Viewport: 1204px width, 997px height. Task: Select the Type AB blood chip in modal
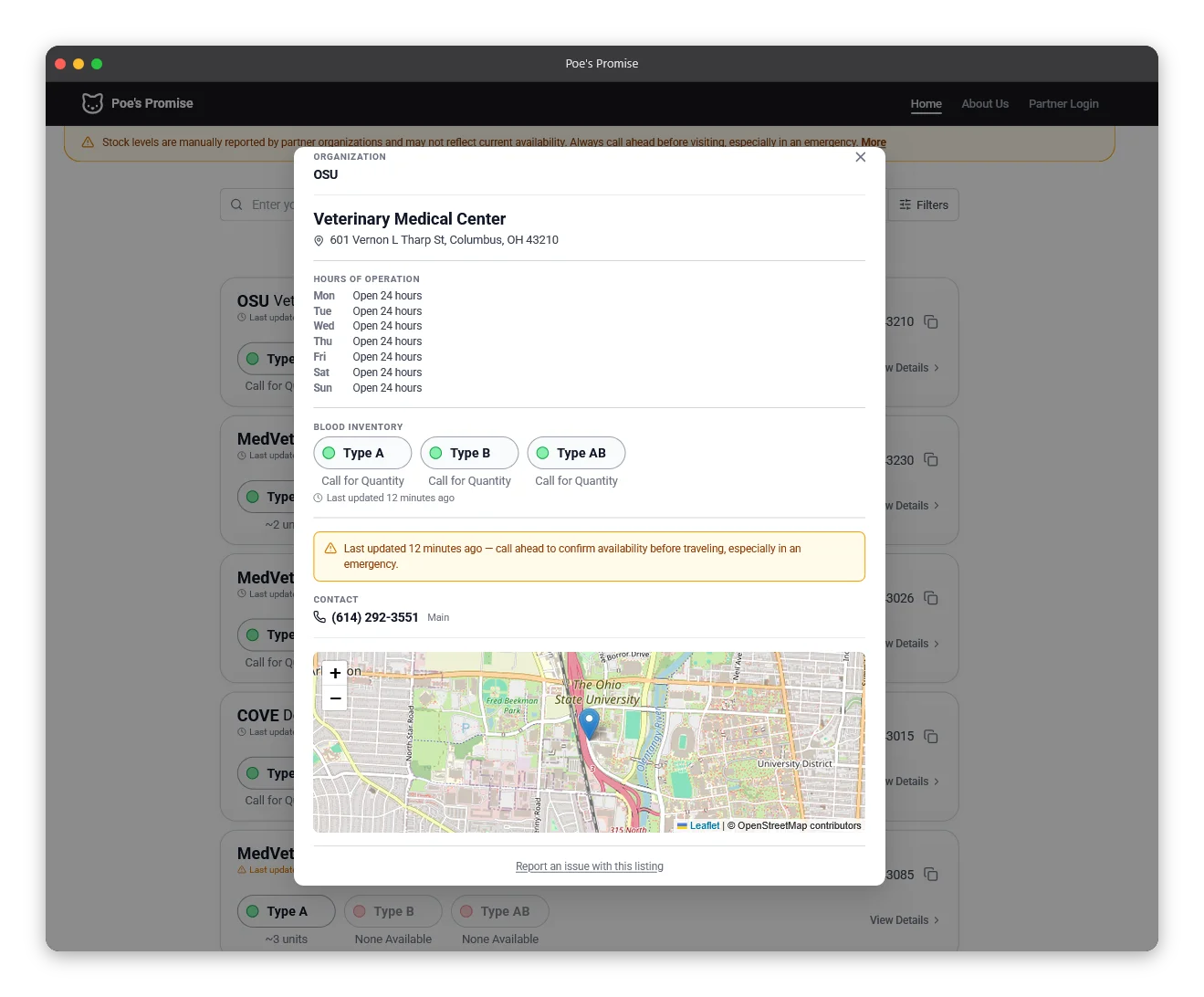coord(576,453)
